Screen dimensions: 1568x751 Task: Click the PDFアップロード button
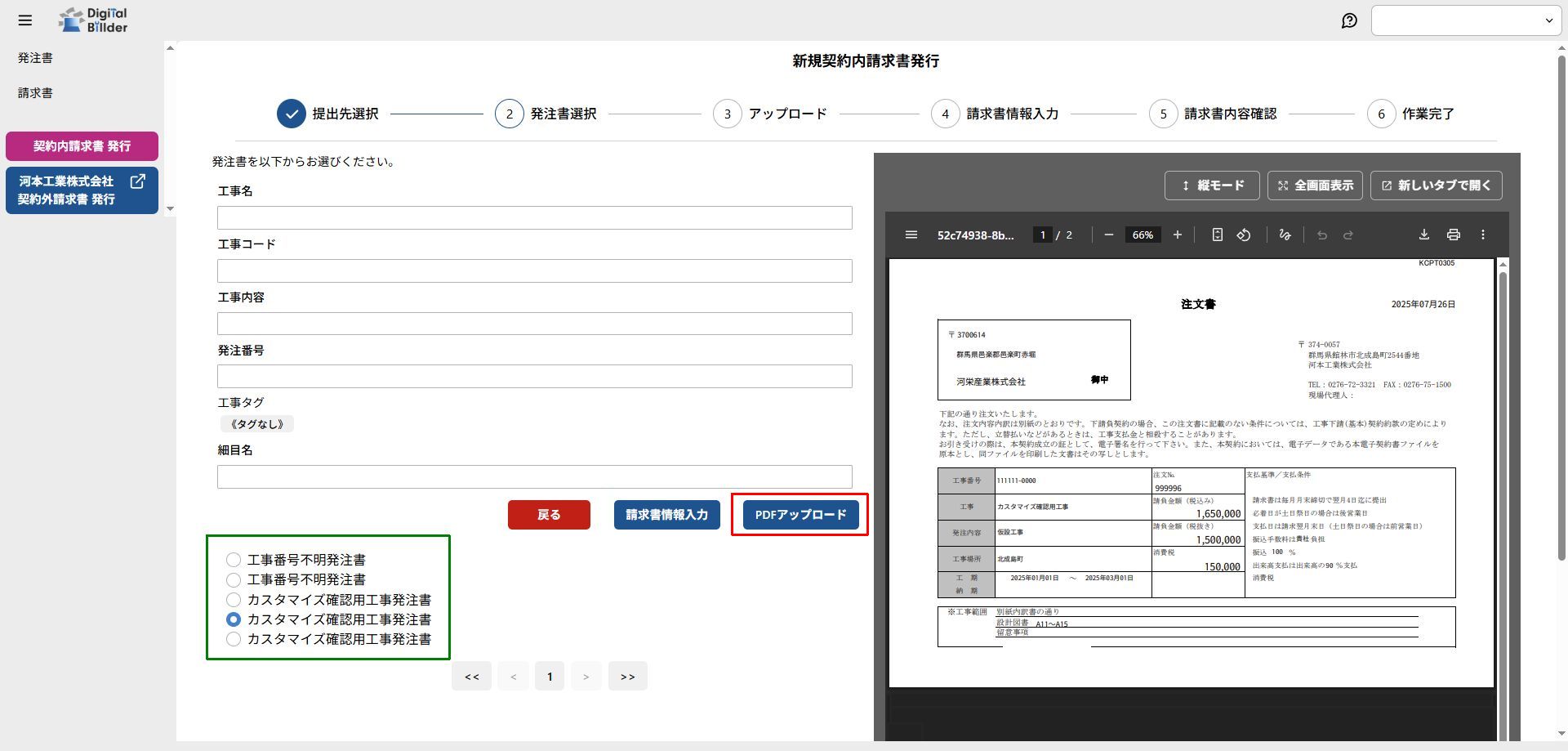tap(800, 515)
